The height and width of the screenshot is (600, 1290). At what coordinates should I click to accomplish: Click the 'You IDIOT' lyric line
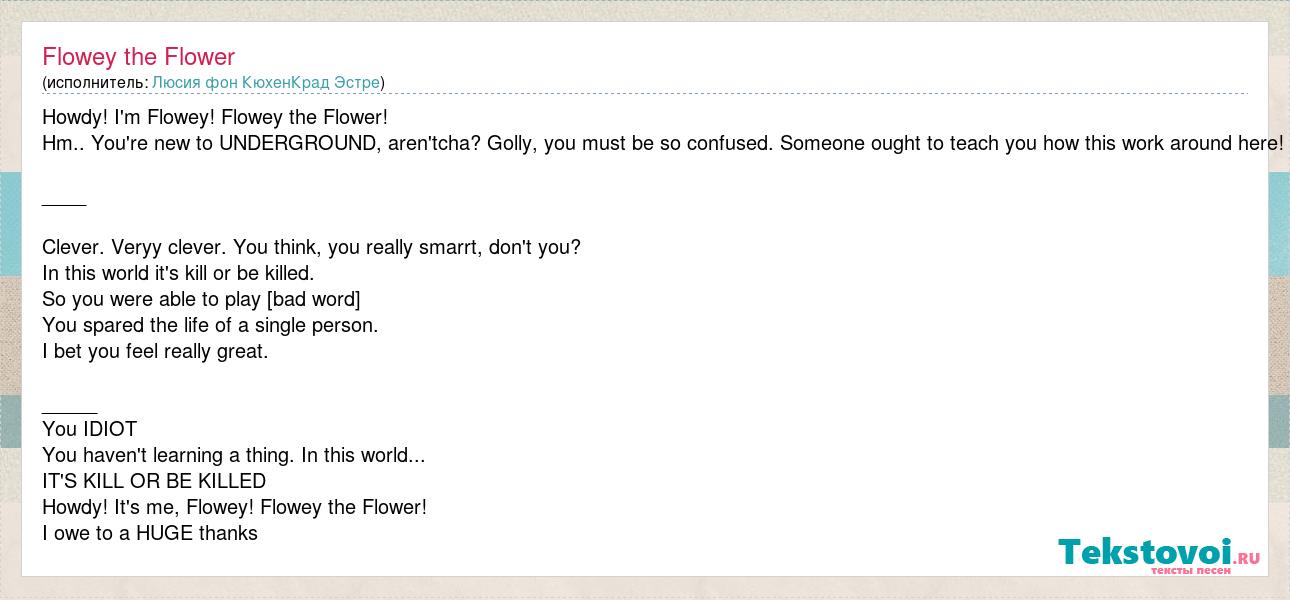89,429
